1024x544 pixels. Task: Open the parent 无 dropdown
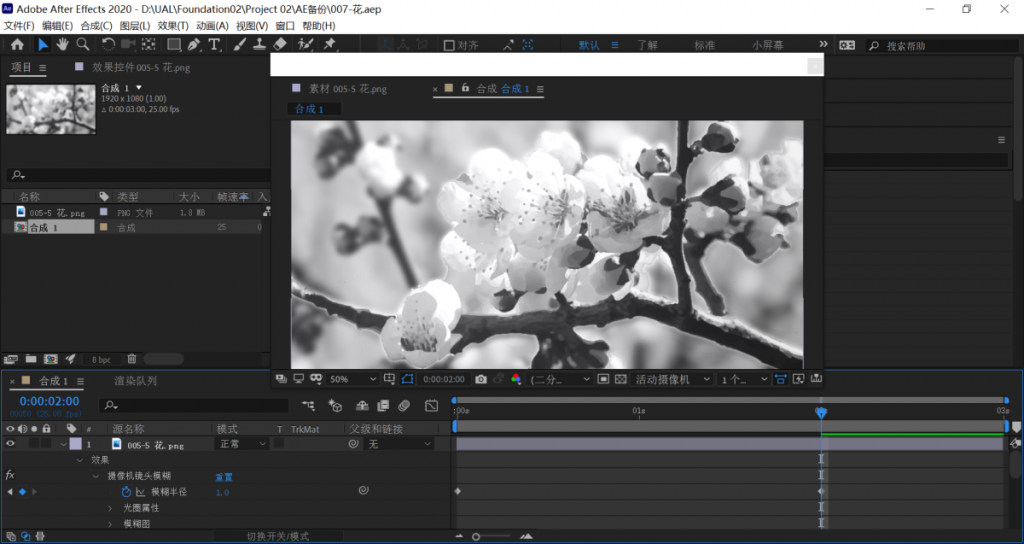click(400, 443)
